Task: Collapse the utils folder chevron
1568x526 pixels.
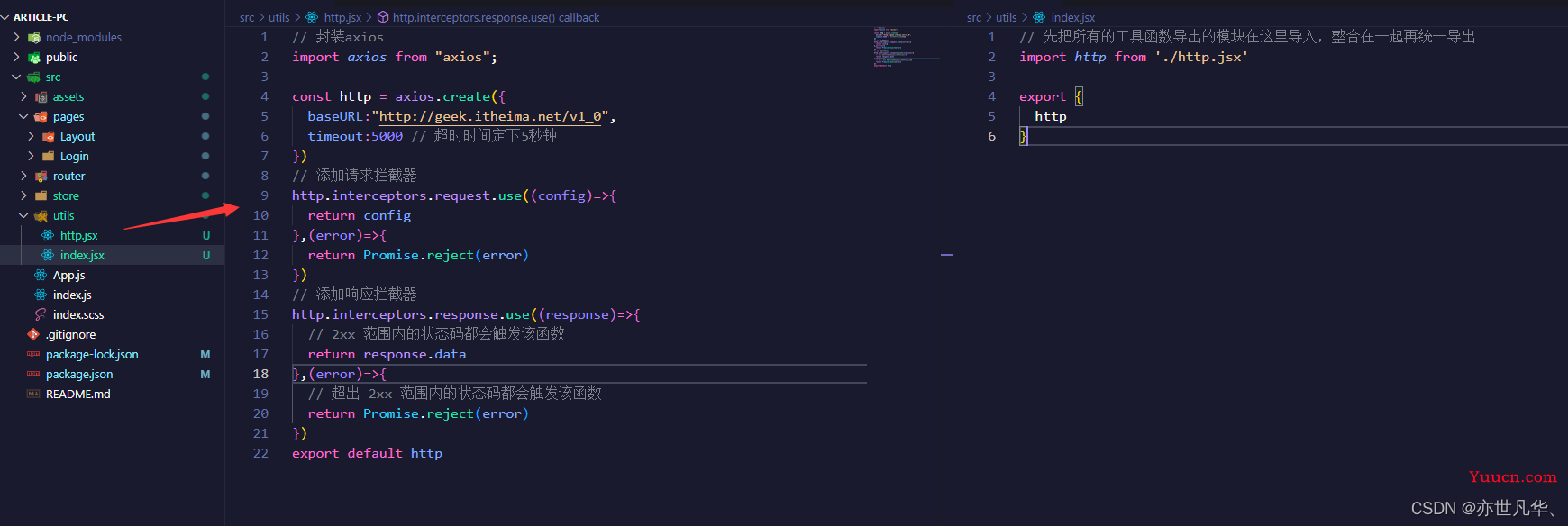Action: pos(23,215)
